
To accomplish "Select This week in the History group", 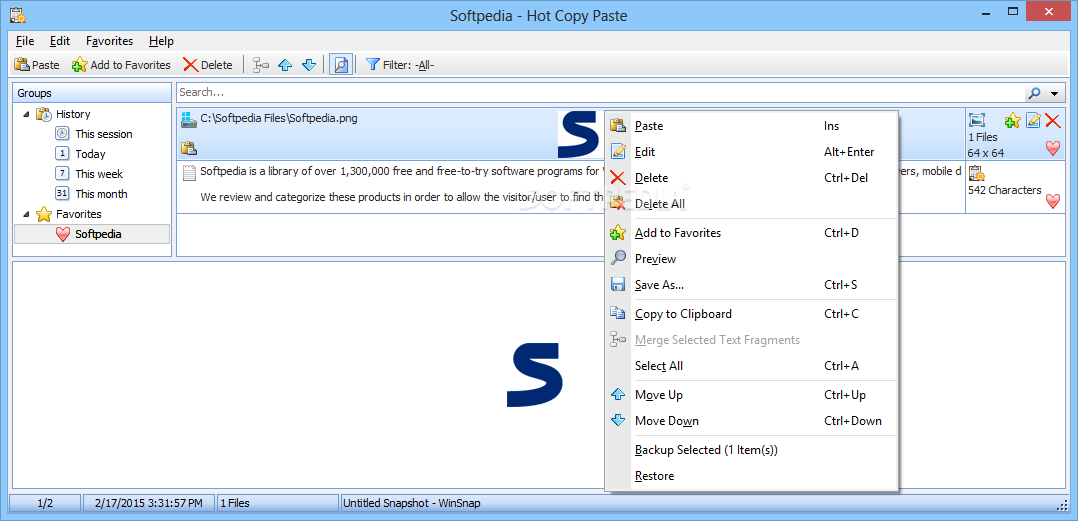I will pos(99,174).
